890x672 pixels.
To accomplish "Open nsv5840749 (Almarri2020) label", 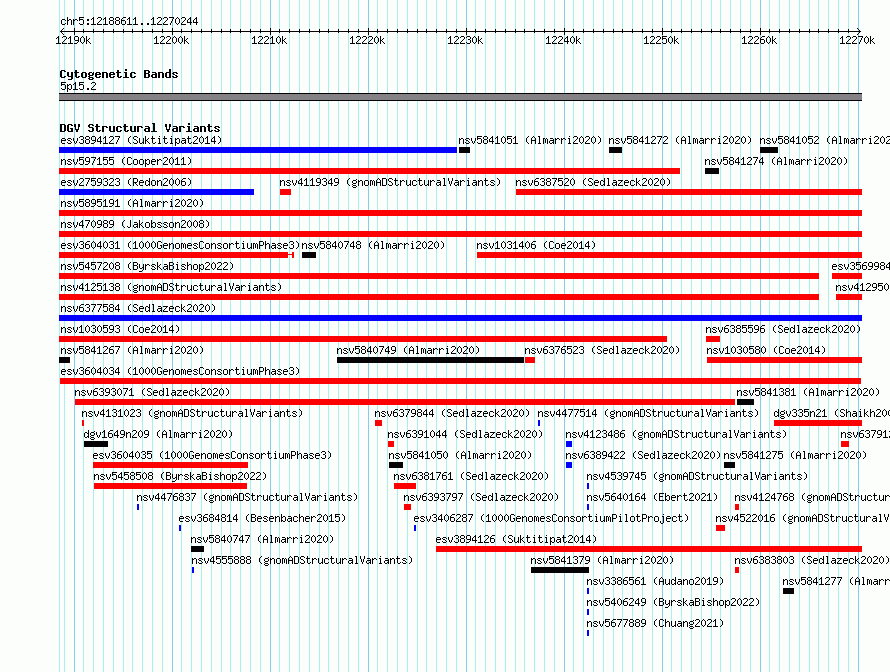I will [408, 350].
